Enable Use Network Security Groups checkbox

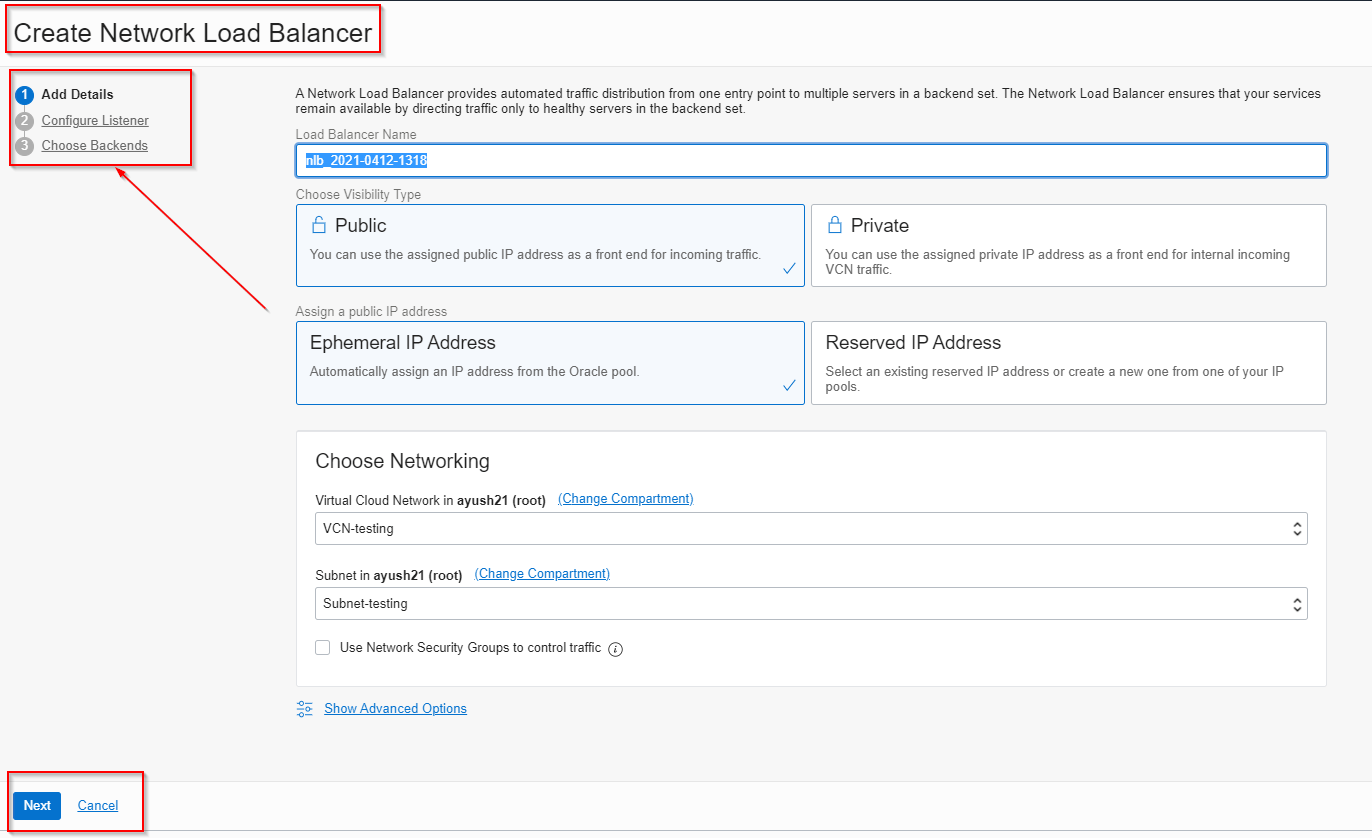(x=323, y=648)
